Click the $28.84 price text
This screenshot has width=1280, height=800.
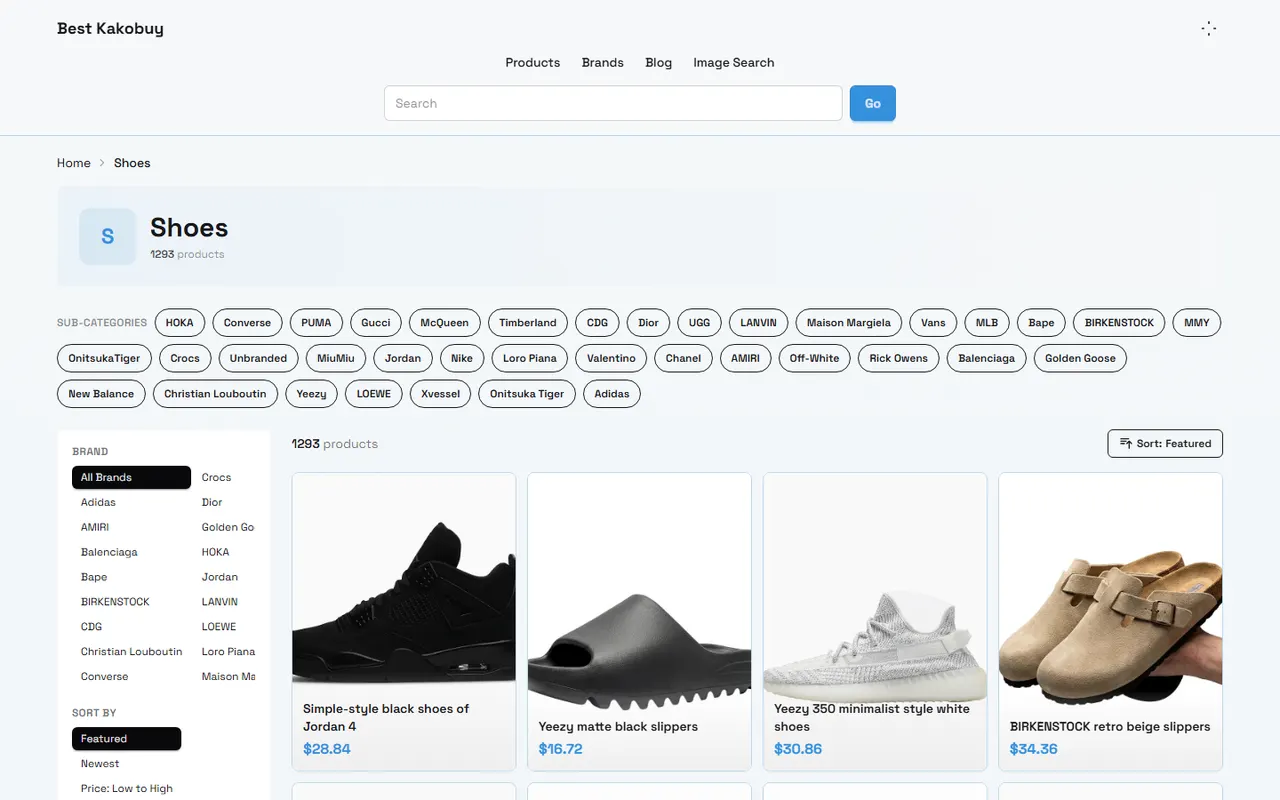(x=327, y=749)
